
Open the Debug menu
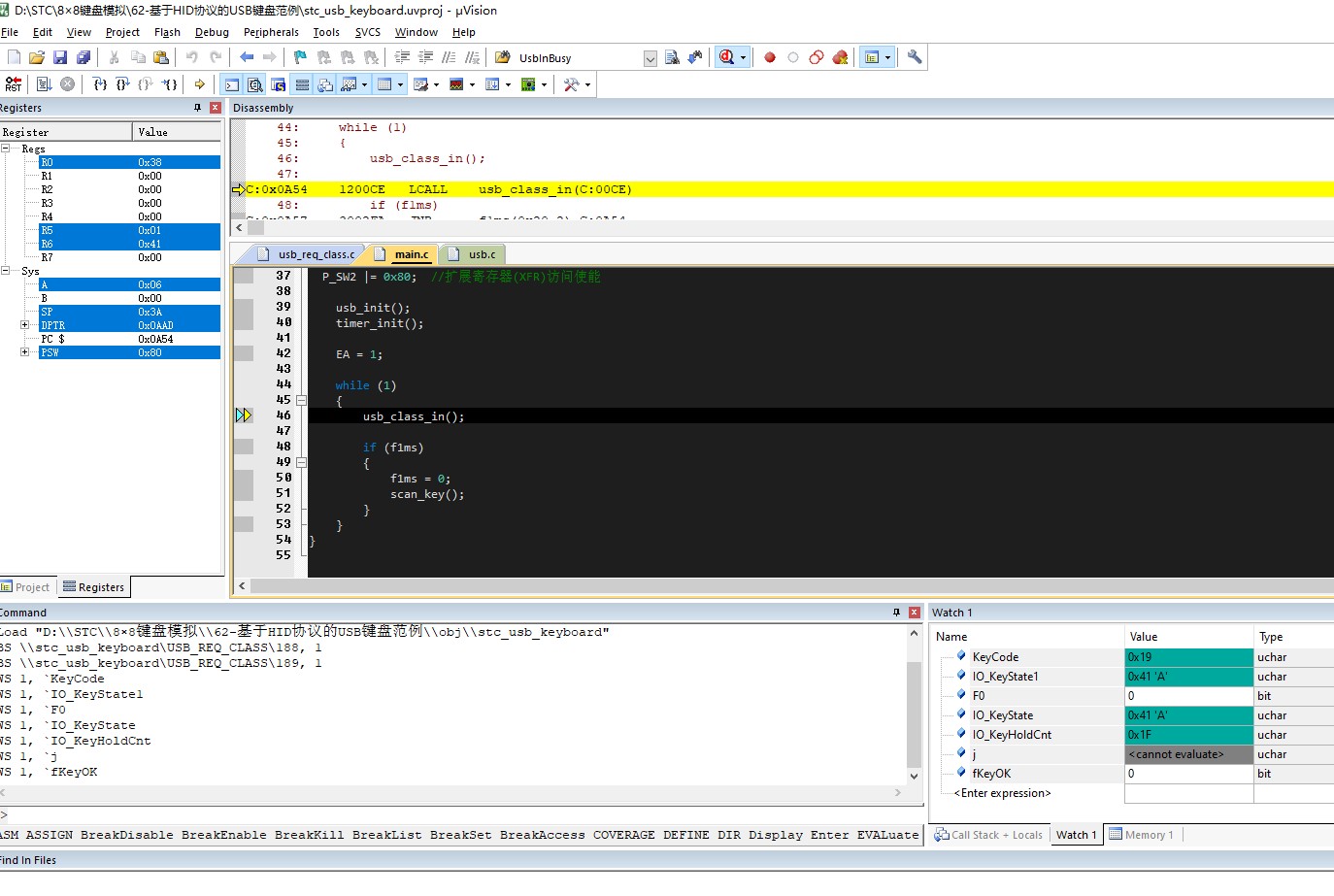[212, 32]
